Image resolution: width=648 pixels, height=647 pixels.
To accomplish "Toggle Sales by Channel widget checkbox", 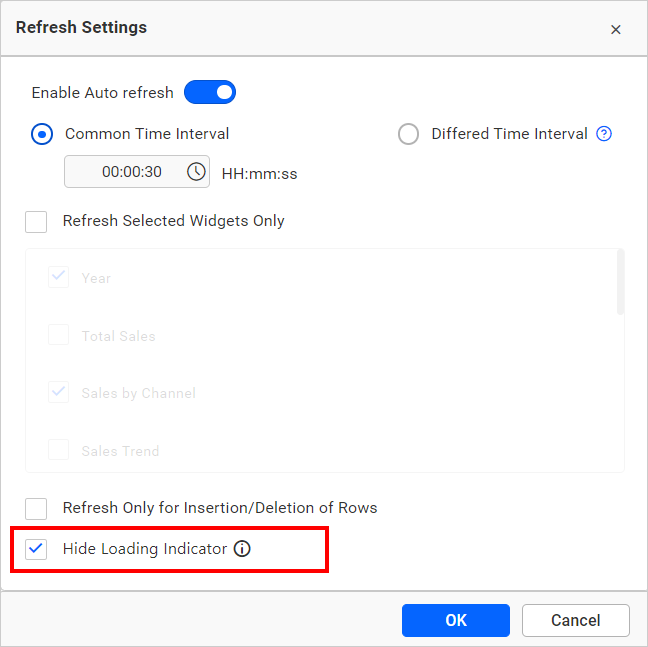I will [x=59, y=393].
